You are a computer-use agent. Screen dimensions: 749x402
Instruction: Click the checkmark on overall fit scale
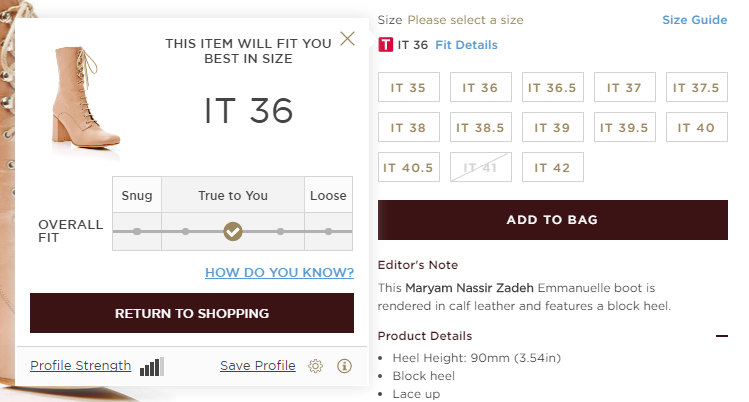pyautogui.click(x=233, y=232)
